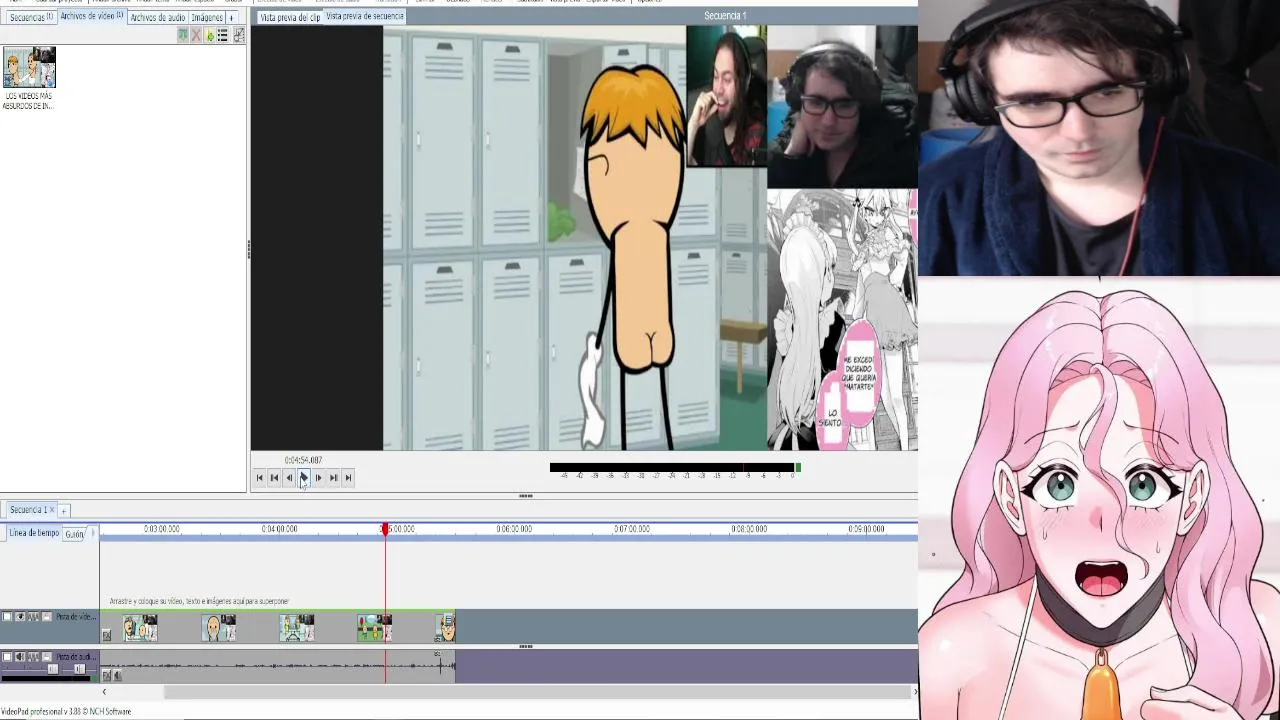1280x720 pixels.
Task: Open the Secuencias bin tab
Action: click(31, 17)
